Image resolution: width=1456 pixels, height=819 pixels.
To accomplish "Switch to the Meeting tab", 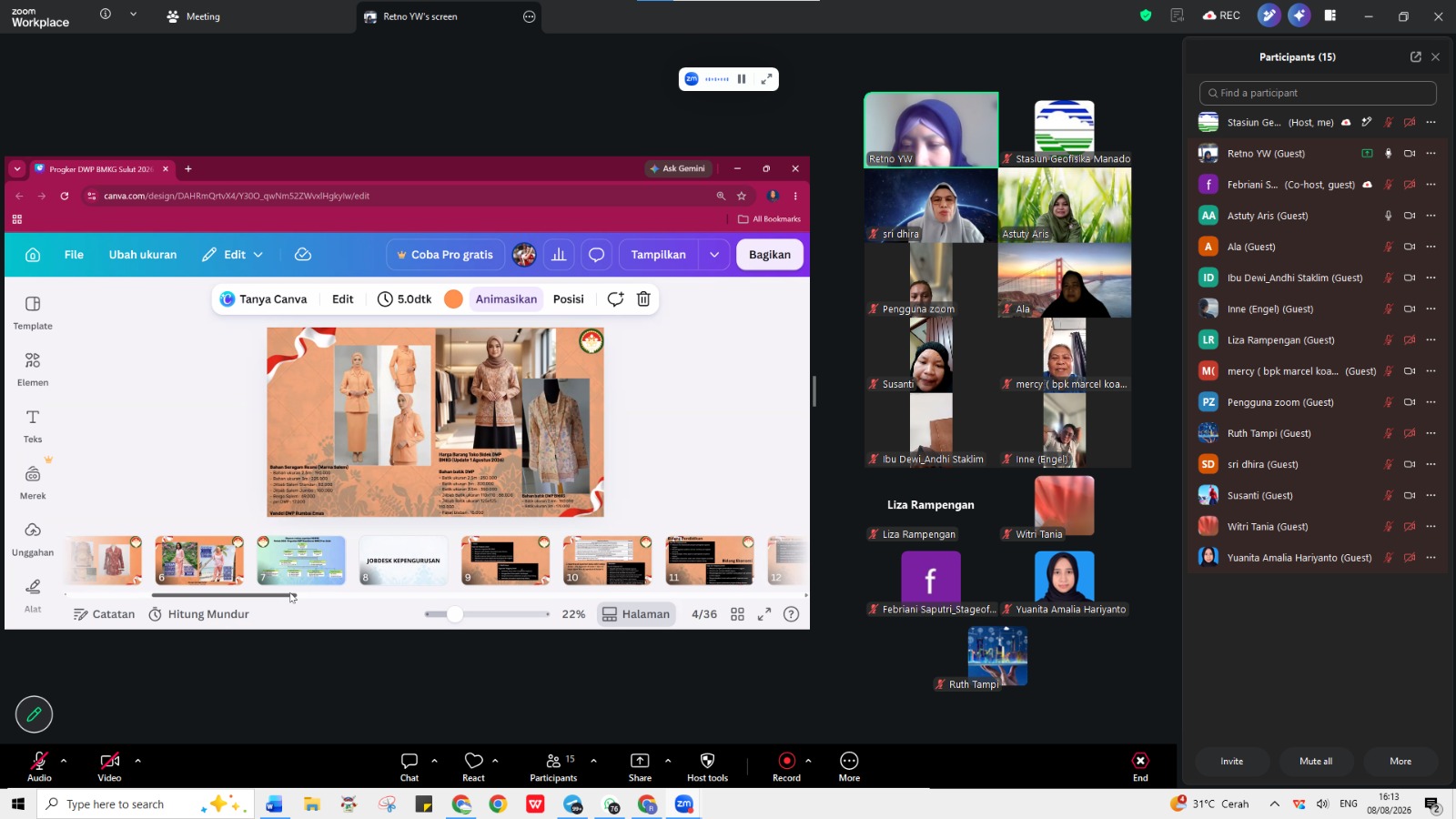I will tap(194, 16).
